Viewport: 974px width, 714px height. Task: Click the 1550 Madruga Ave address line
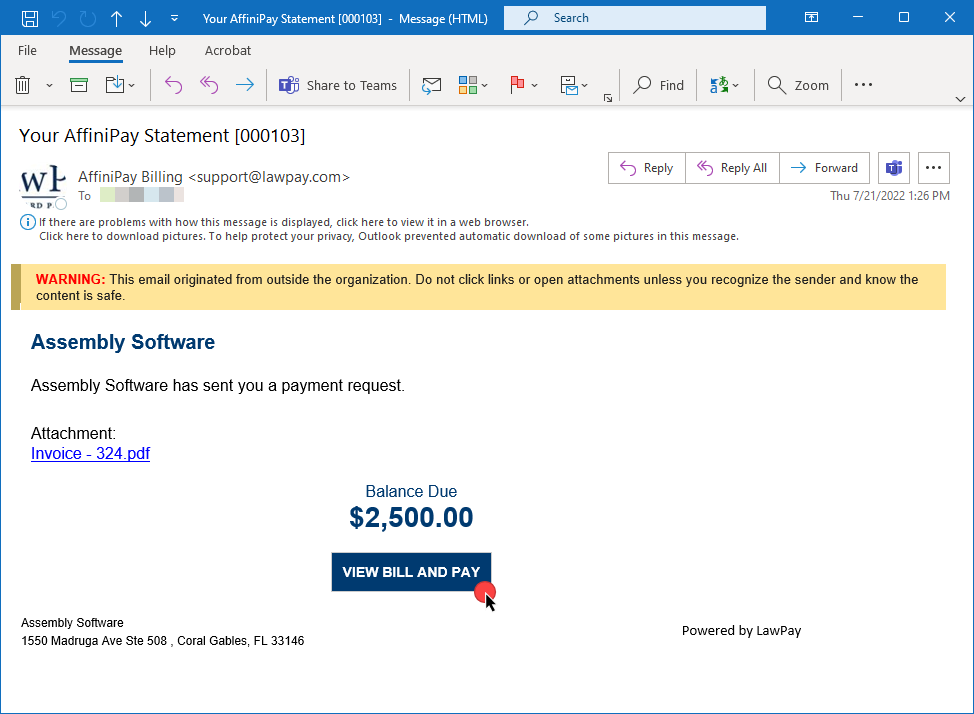[163, 641]
